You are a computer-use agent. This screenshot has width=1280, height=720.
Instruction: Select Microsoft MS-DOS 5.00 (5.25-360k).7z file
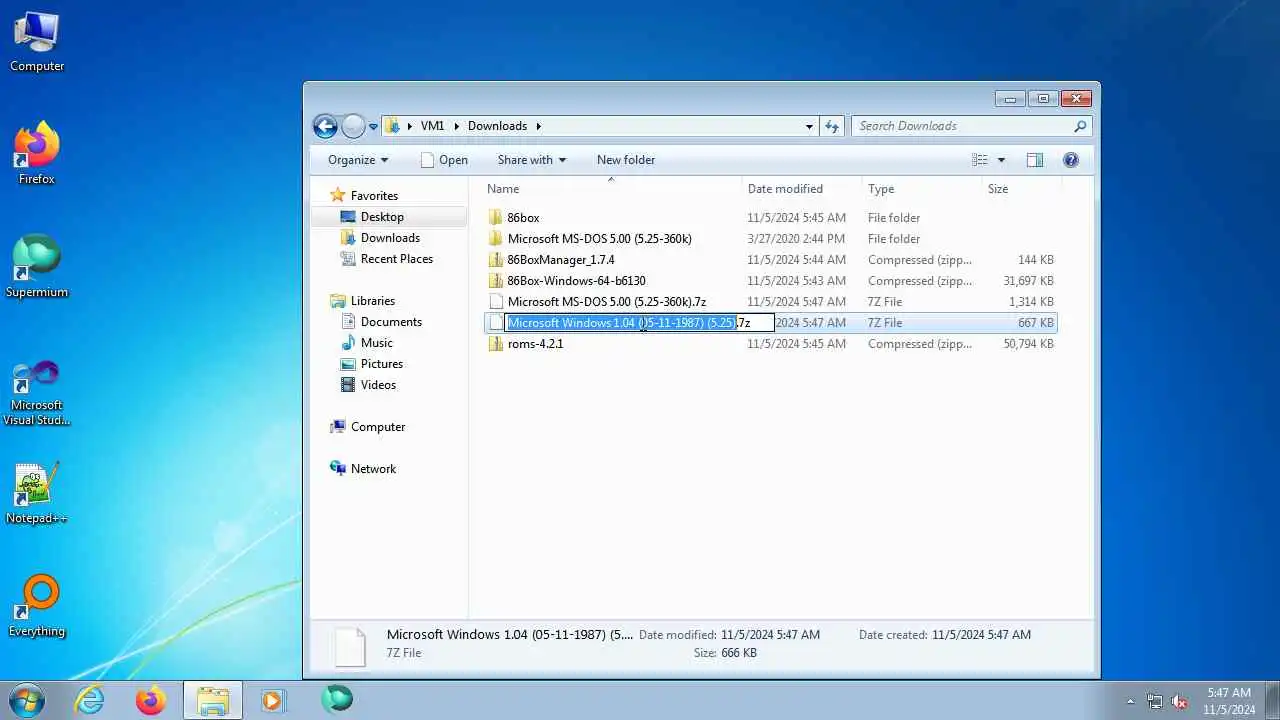[x=606, y=302]
